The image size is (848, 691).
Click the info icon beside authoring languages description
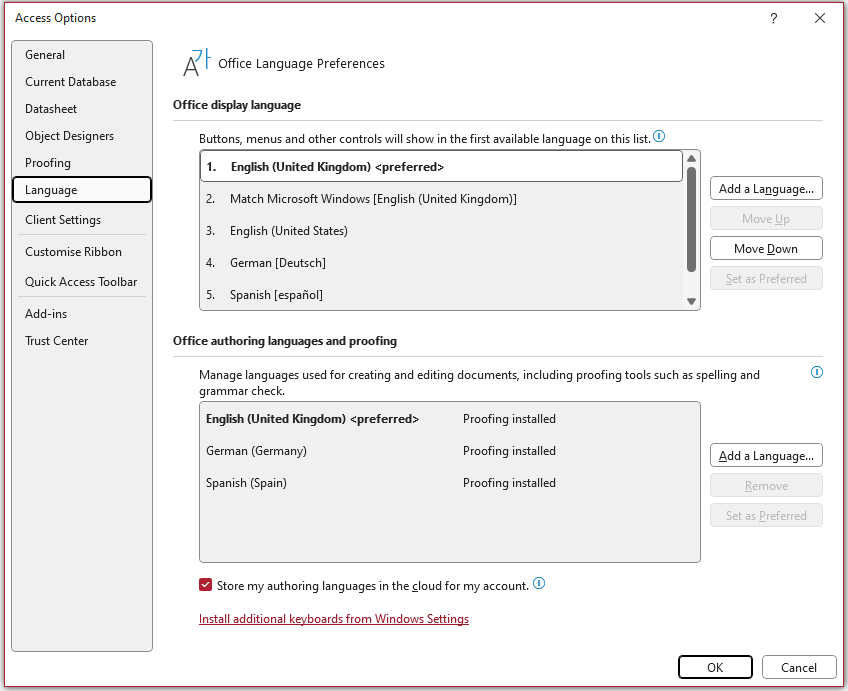(816, 372)
